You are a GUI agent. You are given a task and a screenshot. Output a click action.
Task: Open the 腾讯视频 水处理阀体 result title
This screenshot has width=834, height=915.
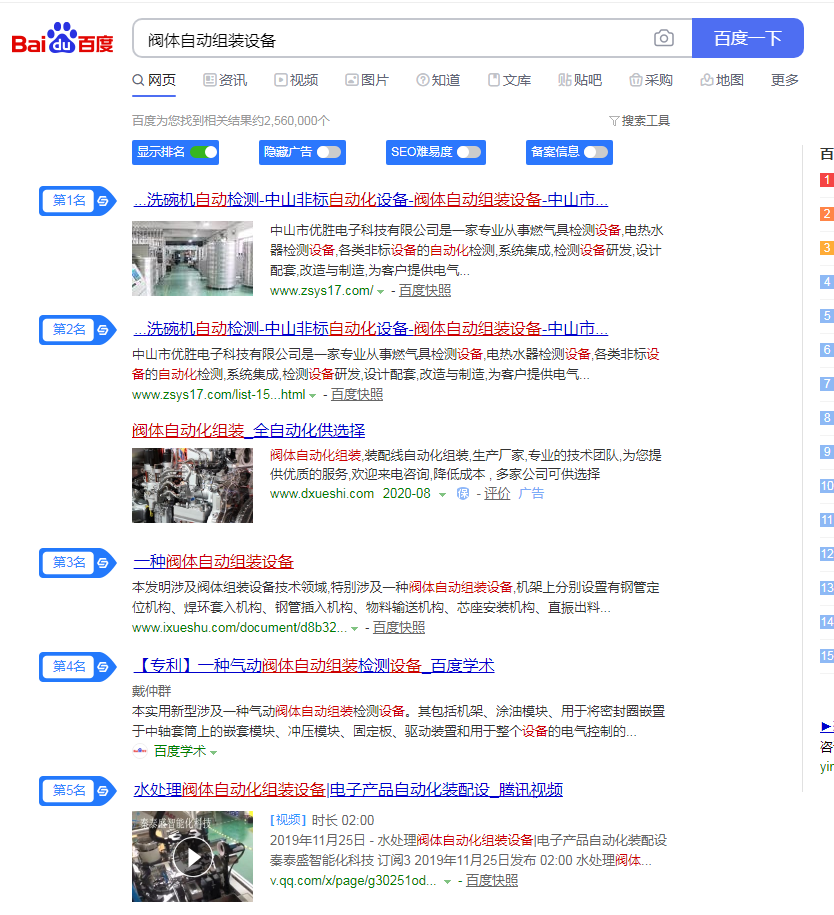(x=348, y=790)
